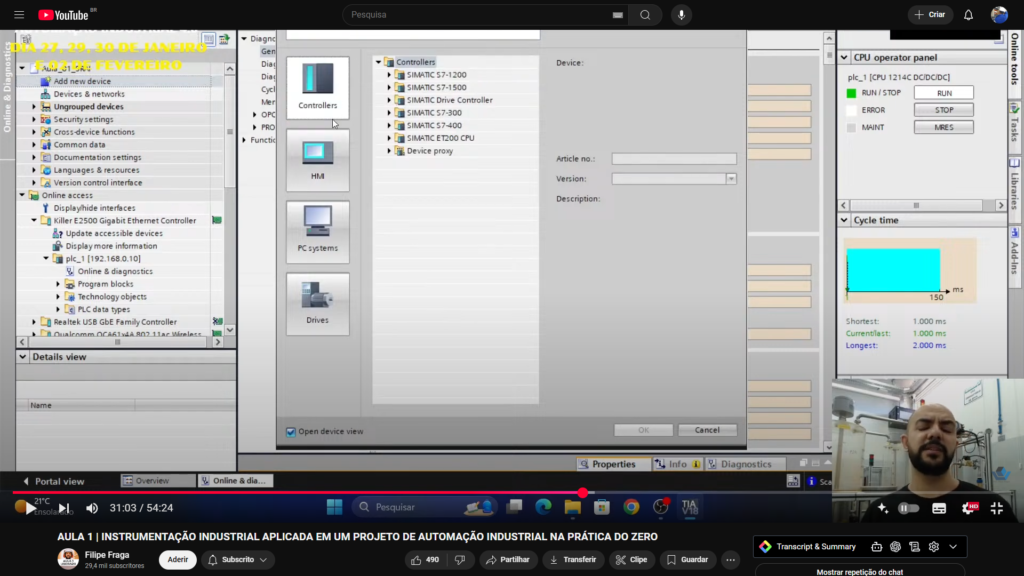1024x576 pixels.
Task: Select plc_1 [192.168.0.10] tree node
Action: coord(103,259)
